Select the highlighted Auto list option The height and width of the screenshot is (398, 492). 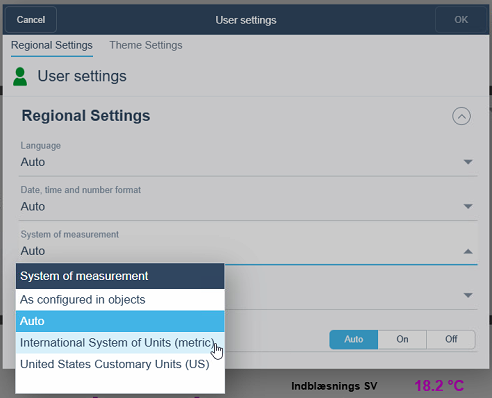(x=120, y=321)
